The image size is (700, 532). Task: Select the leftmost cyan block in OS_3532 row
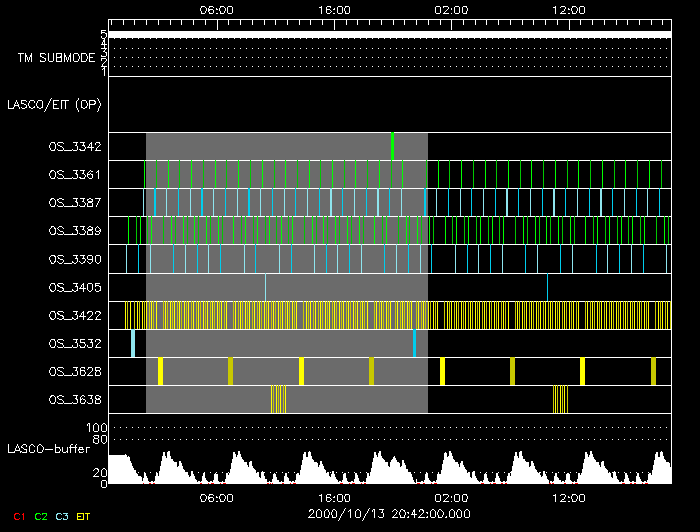coord(133,343)
